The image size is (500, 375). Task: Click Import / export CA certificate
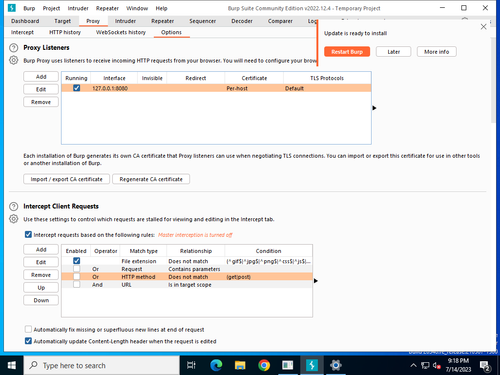coord(67,179)
